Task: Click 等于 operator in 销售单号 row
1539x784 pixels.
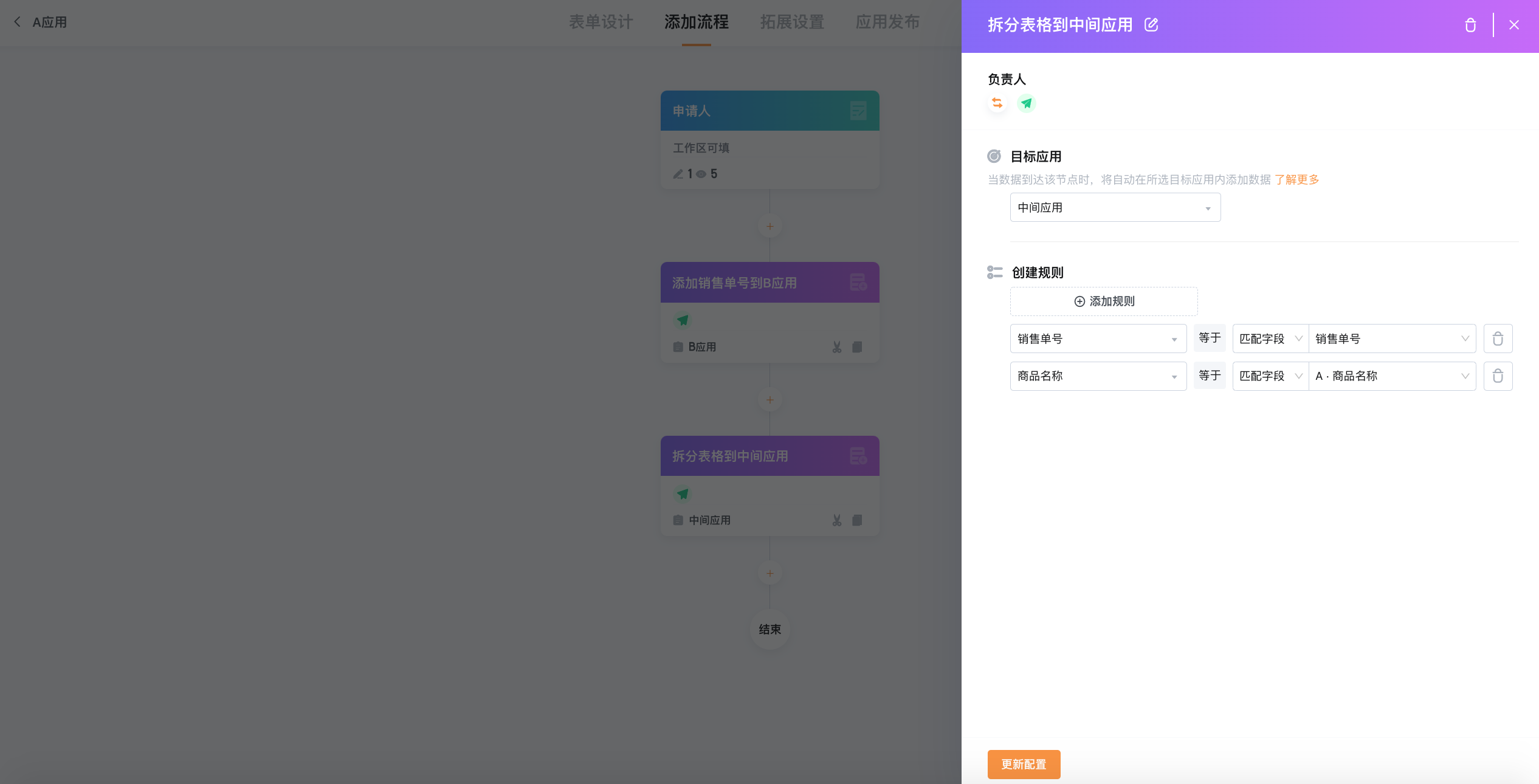Action: click(x=1210, y=339)
